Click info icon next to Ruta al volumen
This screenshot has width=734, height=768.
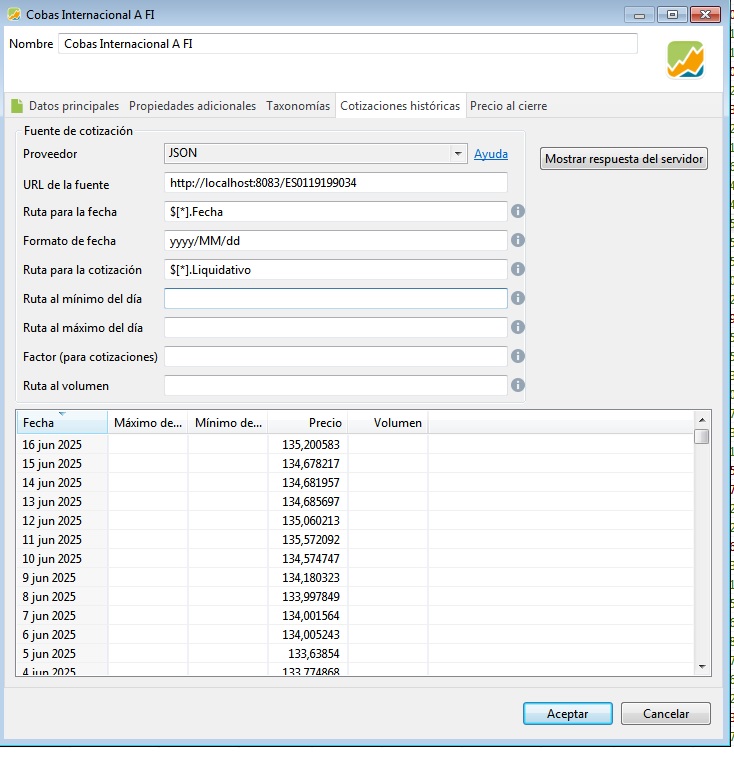point(518,385)
